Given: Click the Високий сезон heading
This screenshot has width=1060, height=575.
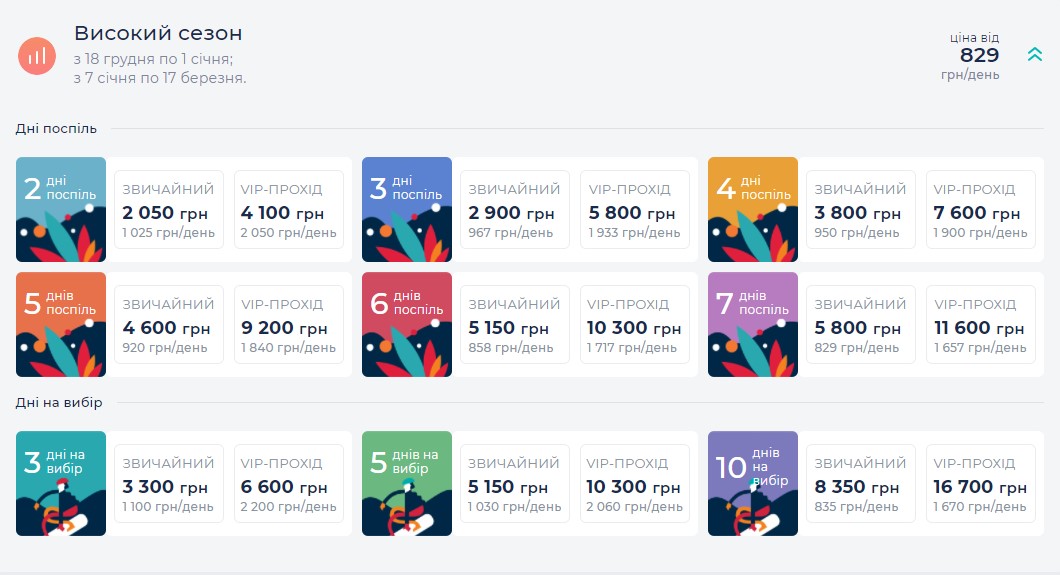Looking at the screenshot, I should pyautogui.click(x=158, y=34).
